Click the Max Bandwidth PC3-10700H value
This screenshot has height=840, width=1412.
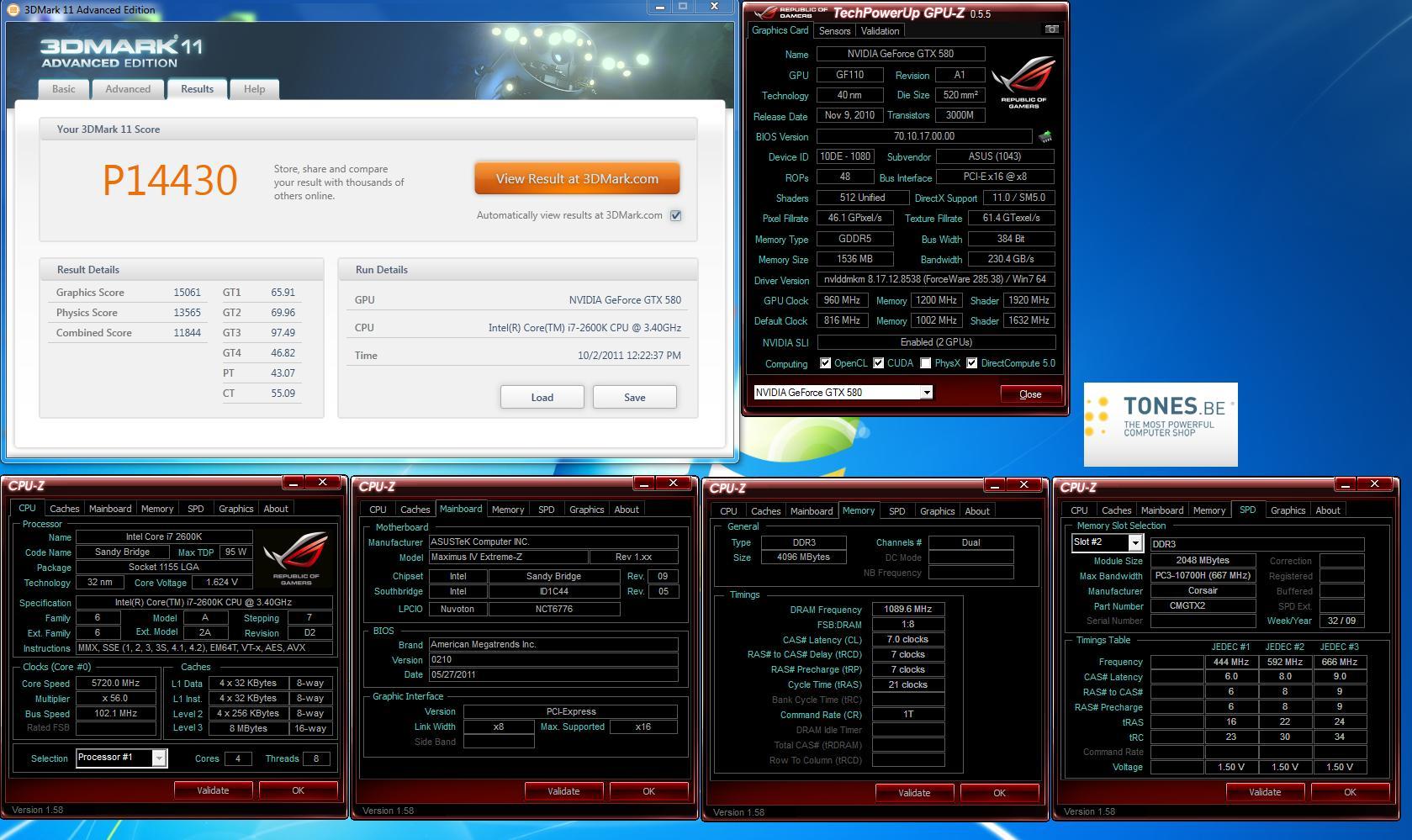pos(1203,576)
